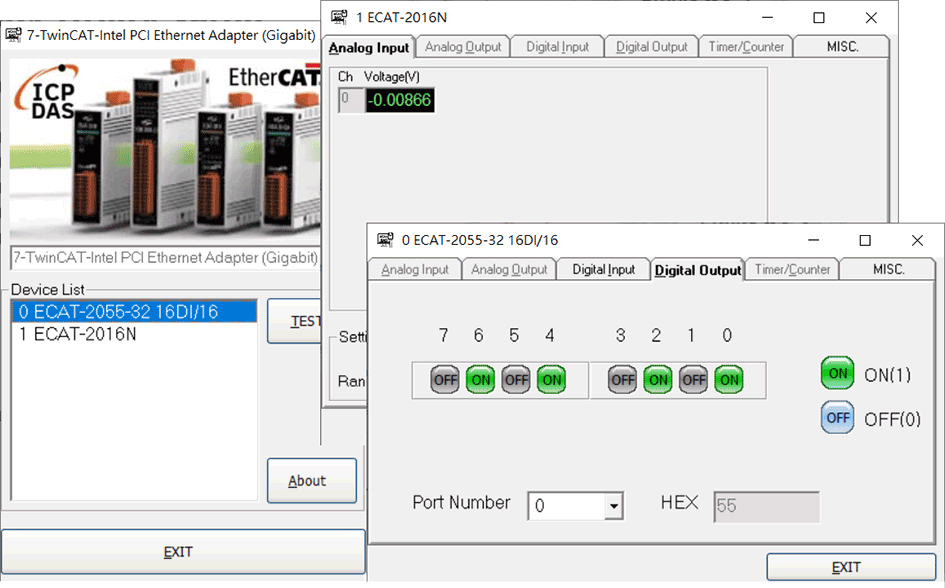945x588 pixels.
Task: Open MISC. tab in ECAT-2055-32 window
Action: pyautogui.click(x=888, y=269)
